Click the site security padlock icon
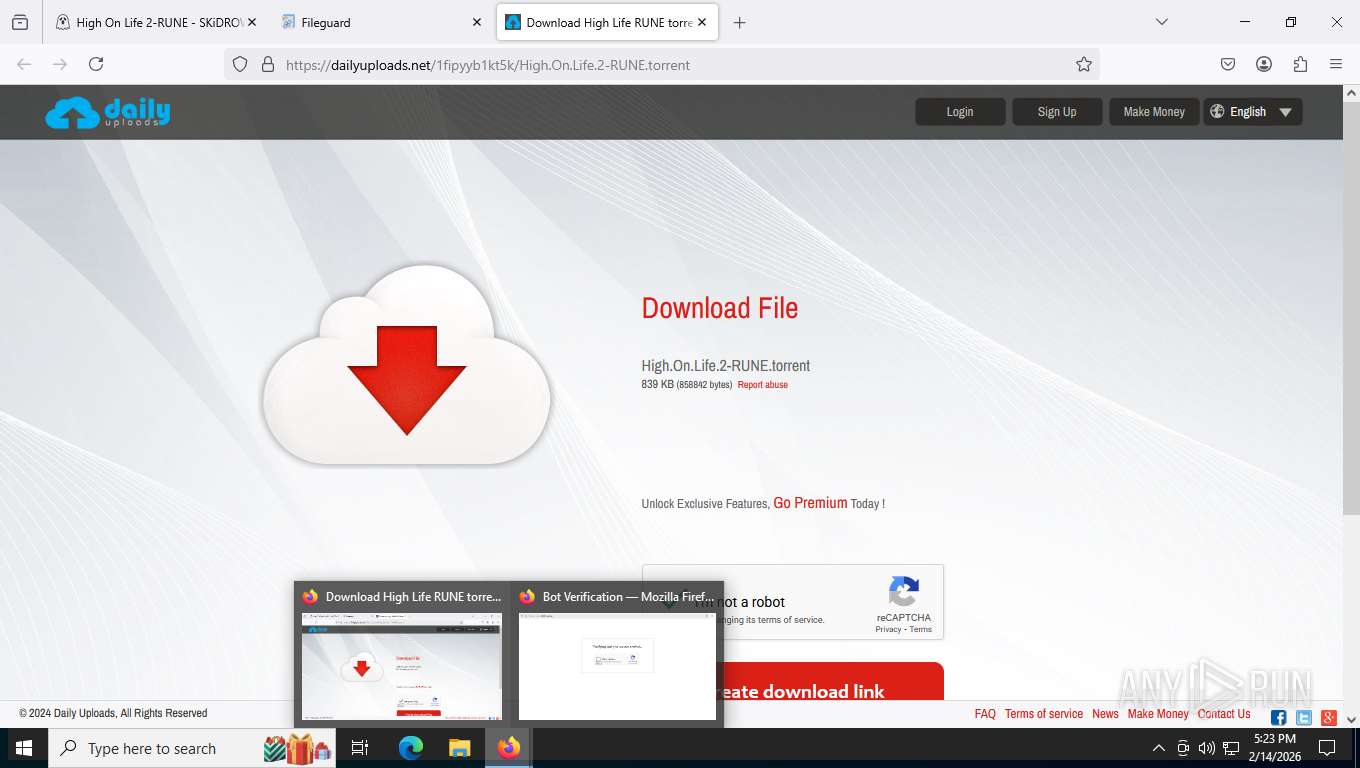The width and height of the screenshot is (1360, 768). [x=267, y=64]
